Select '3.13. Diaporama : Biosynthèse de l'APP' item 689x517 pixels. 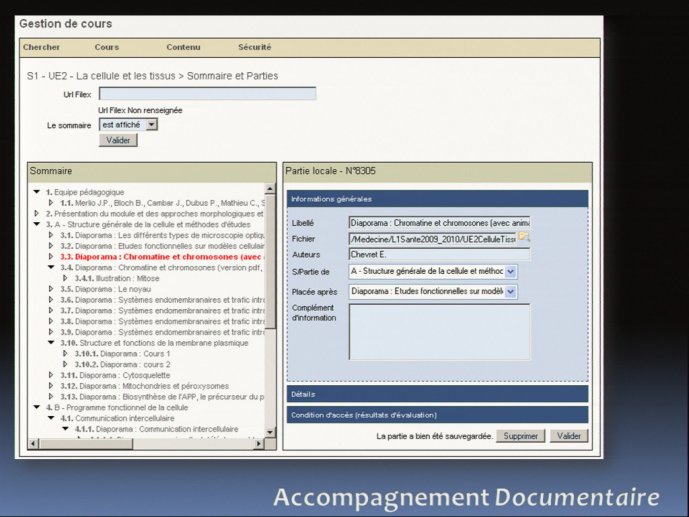tap(163, 397)
